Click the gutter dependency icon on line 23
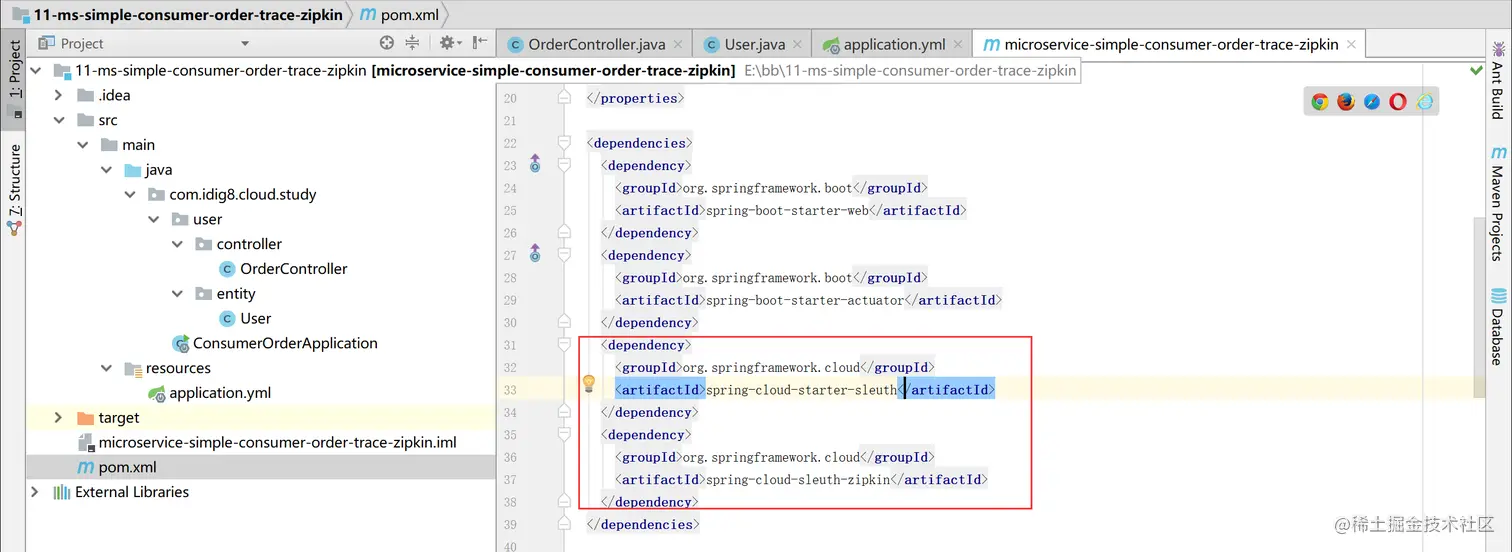 [x=534, y=164]
